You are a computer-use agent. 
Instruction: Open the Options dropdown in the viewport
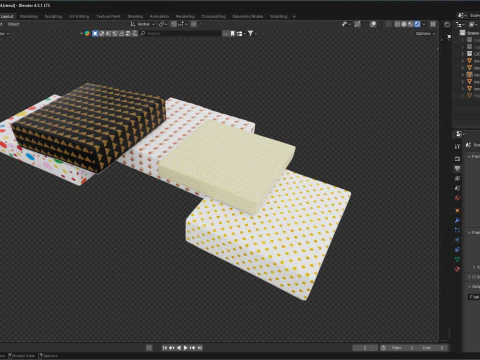(425, 33)
